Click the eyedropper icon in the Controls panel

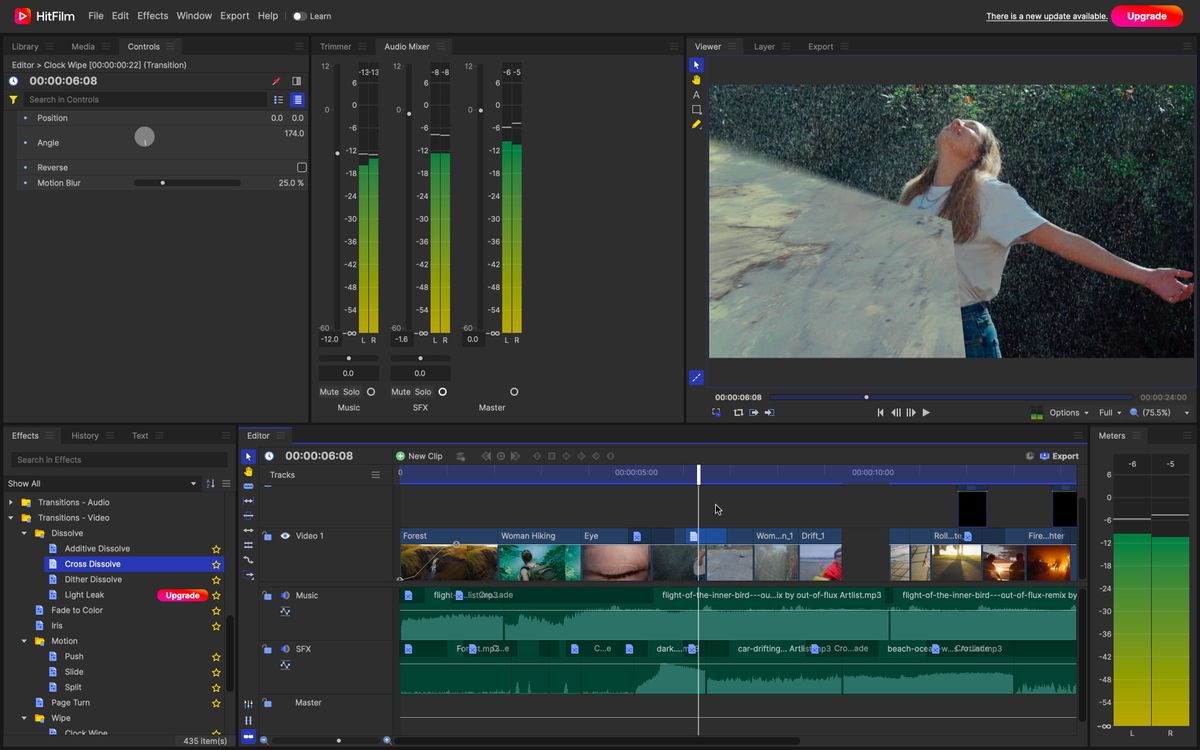click(x=277, y=80)
